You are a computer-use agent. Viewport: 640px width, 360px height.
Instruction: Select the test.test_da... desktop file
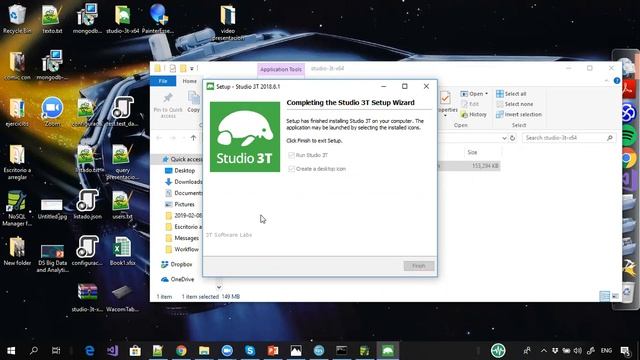coord(122,111)
